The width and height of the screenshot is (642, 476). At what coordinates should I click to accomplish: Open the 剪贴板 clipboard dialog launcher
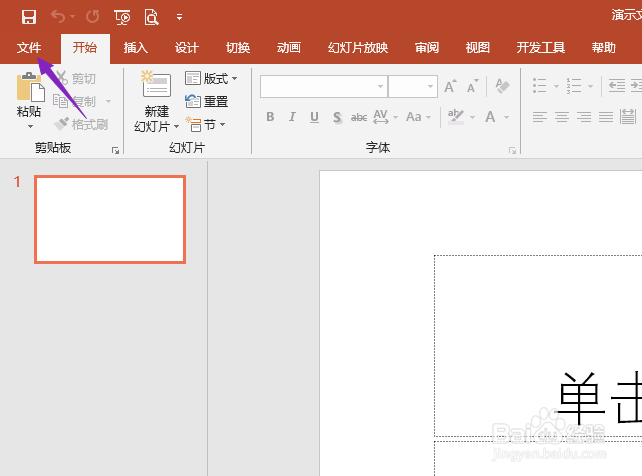tap(115, 151)
